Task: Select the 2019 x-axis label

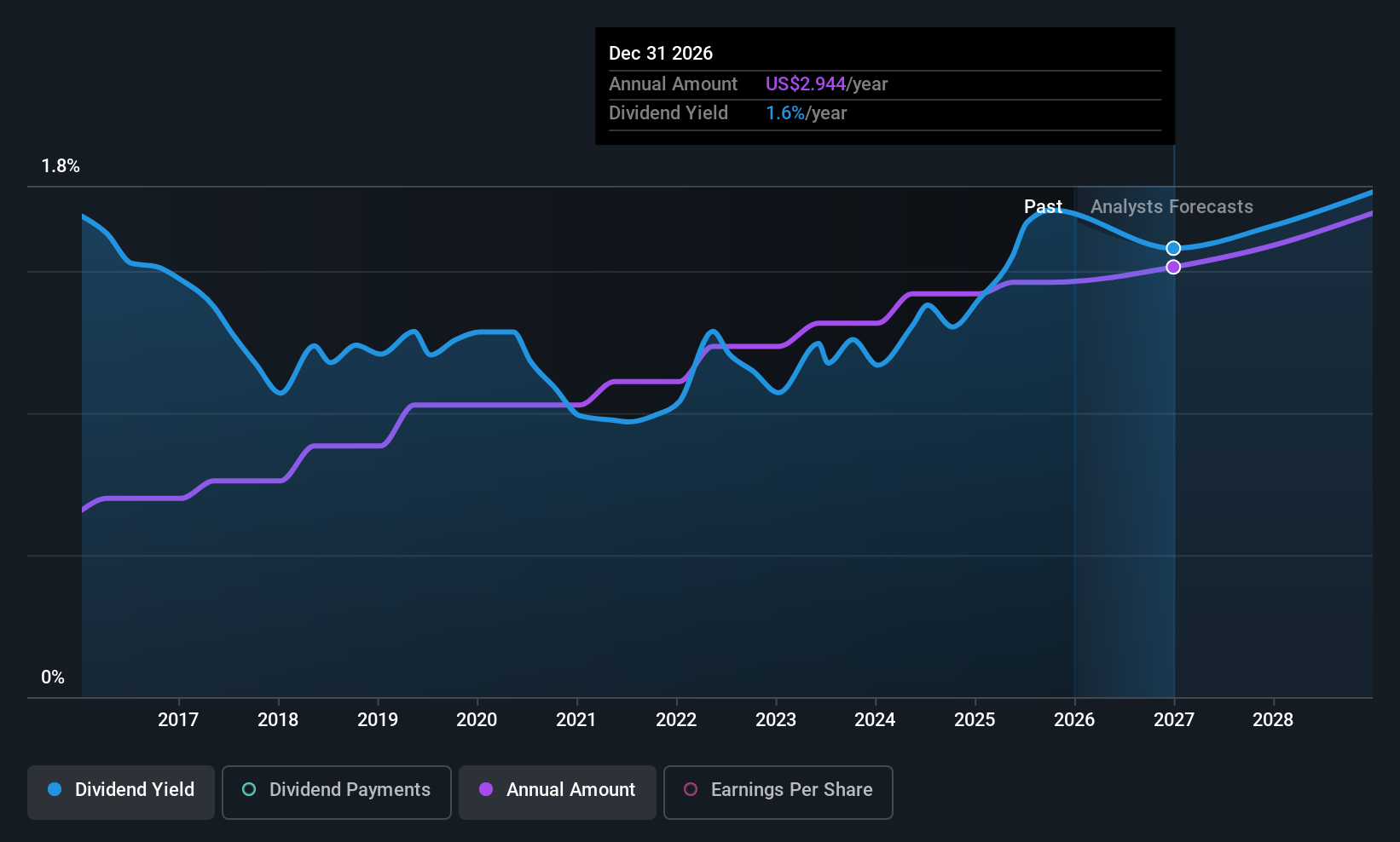Action: 378,720
